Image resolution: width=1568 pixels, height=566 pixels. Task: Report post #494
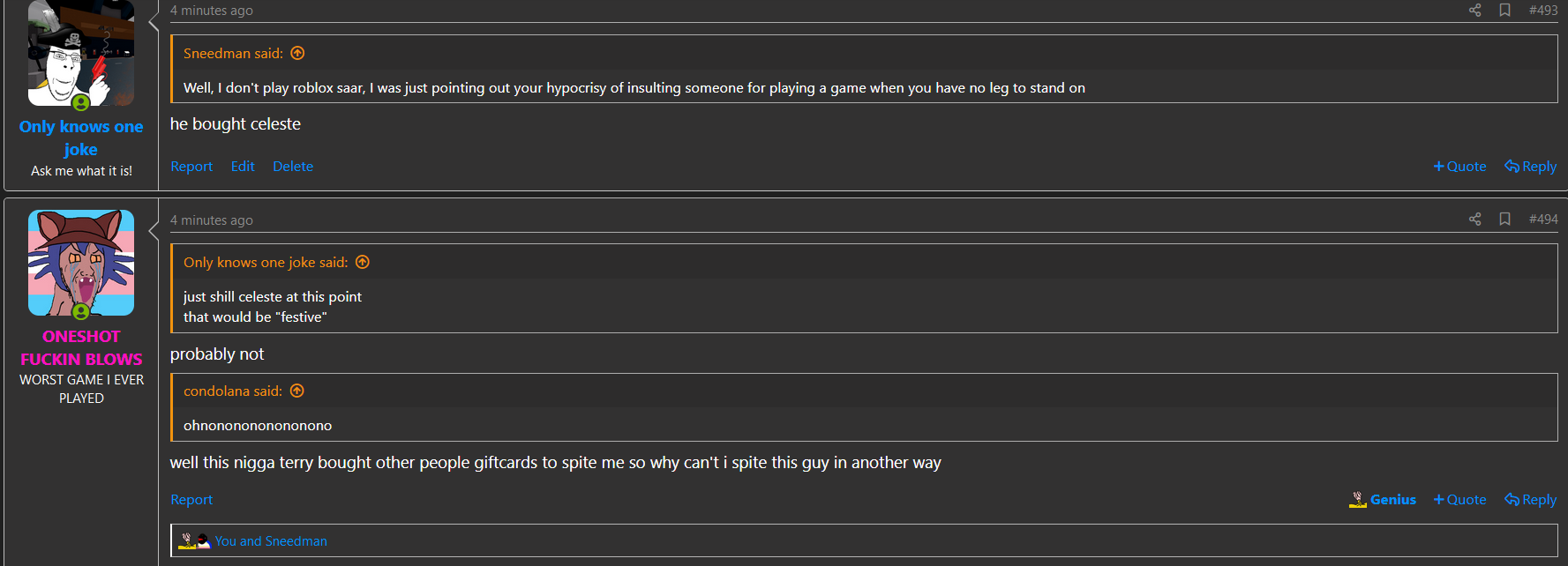point(191,499)
